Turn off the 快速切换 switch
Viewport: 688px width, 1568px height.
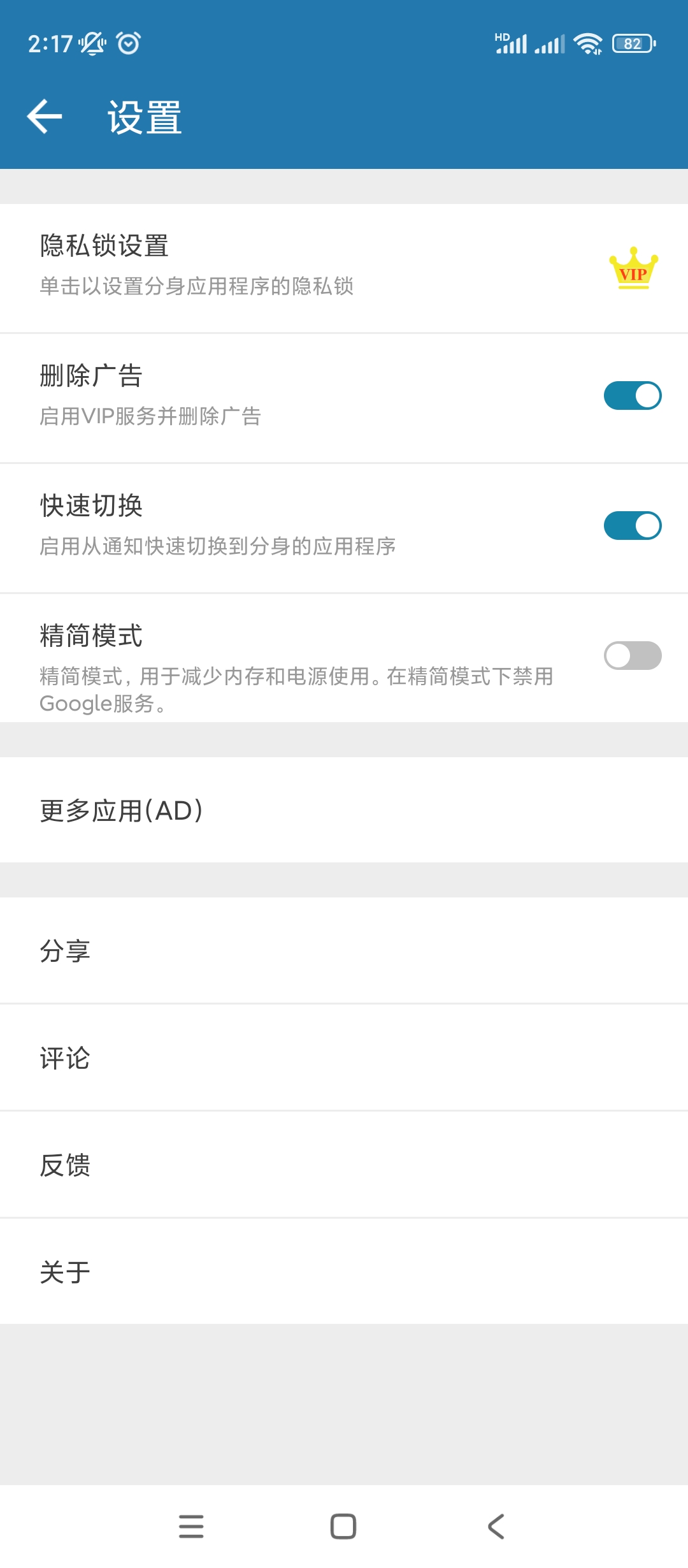(x=633, y=526)
